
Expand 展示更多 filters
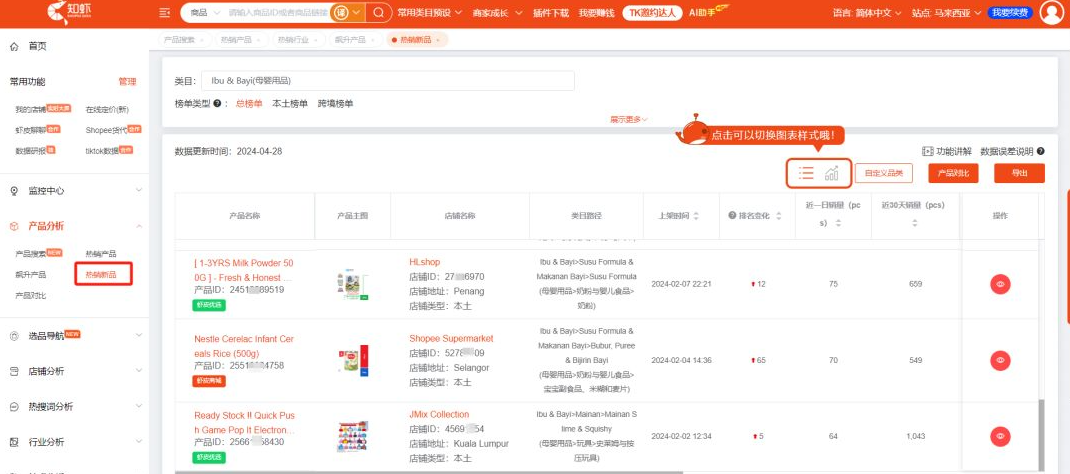[x=628, y=119]
